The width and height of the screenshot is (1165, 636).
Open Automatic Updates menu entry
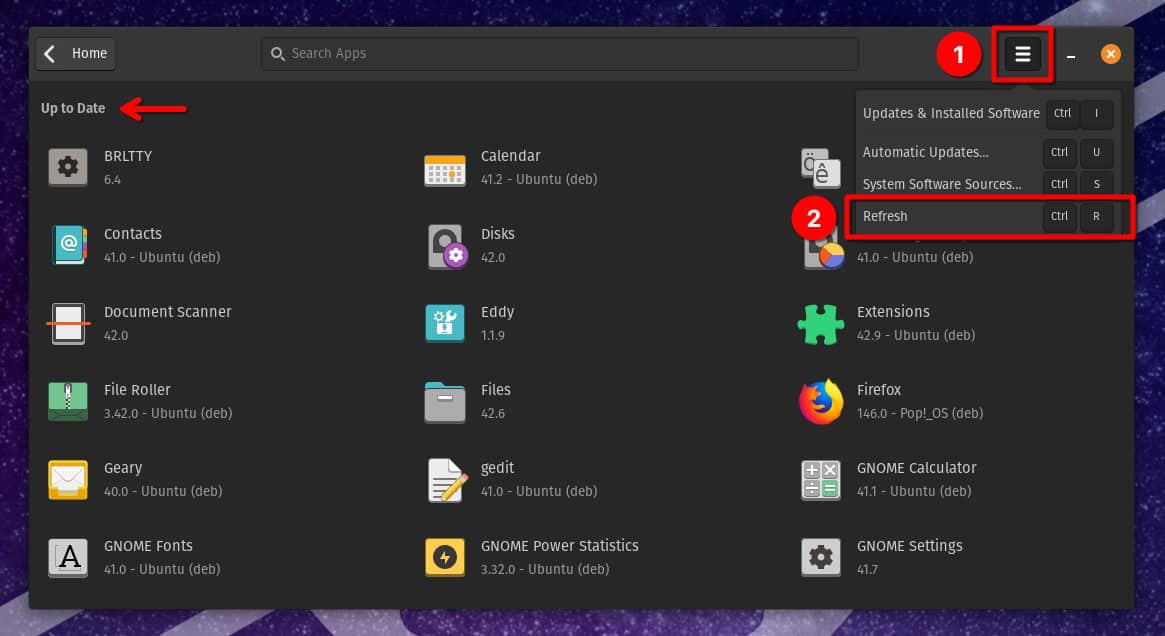(925, 152)
